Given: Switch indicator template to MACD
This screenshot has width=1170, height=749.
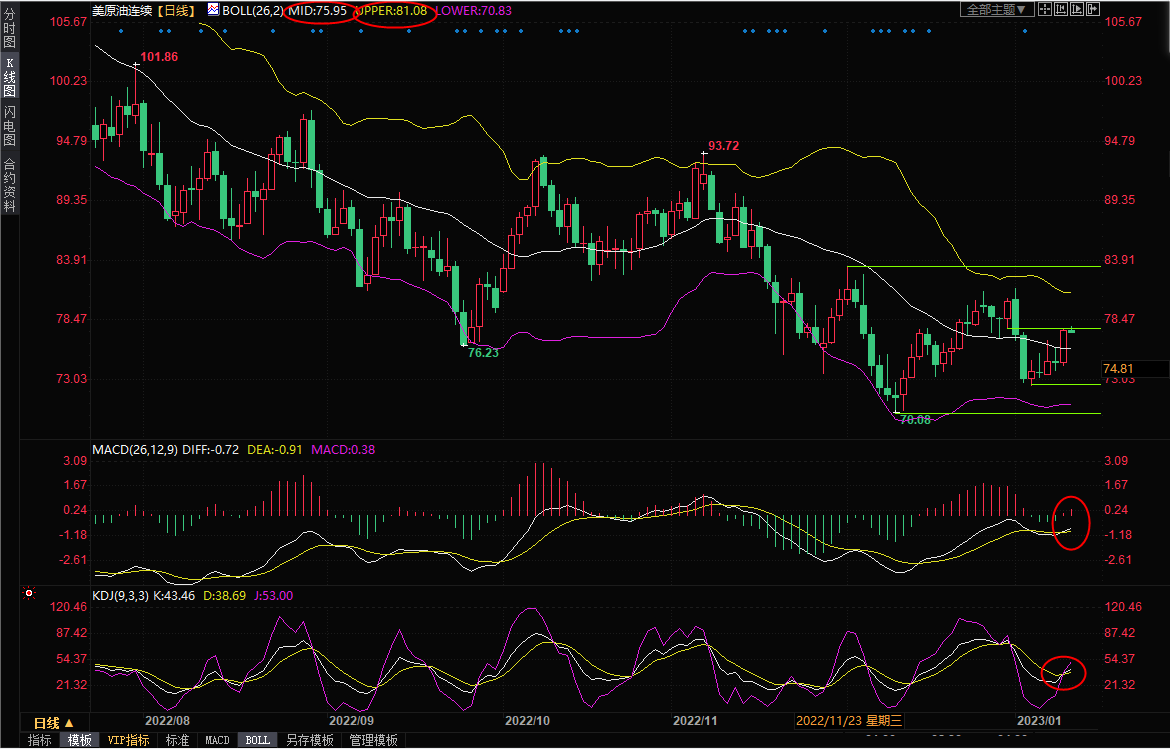Looking at the screenshot, I should click(217, 741).
